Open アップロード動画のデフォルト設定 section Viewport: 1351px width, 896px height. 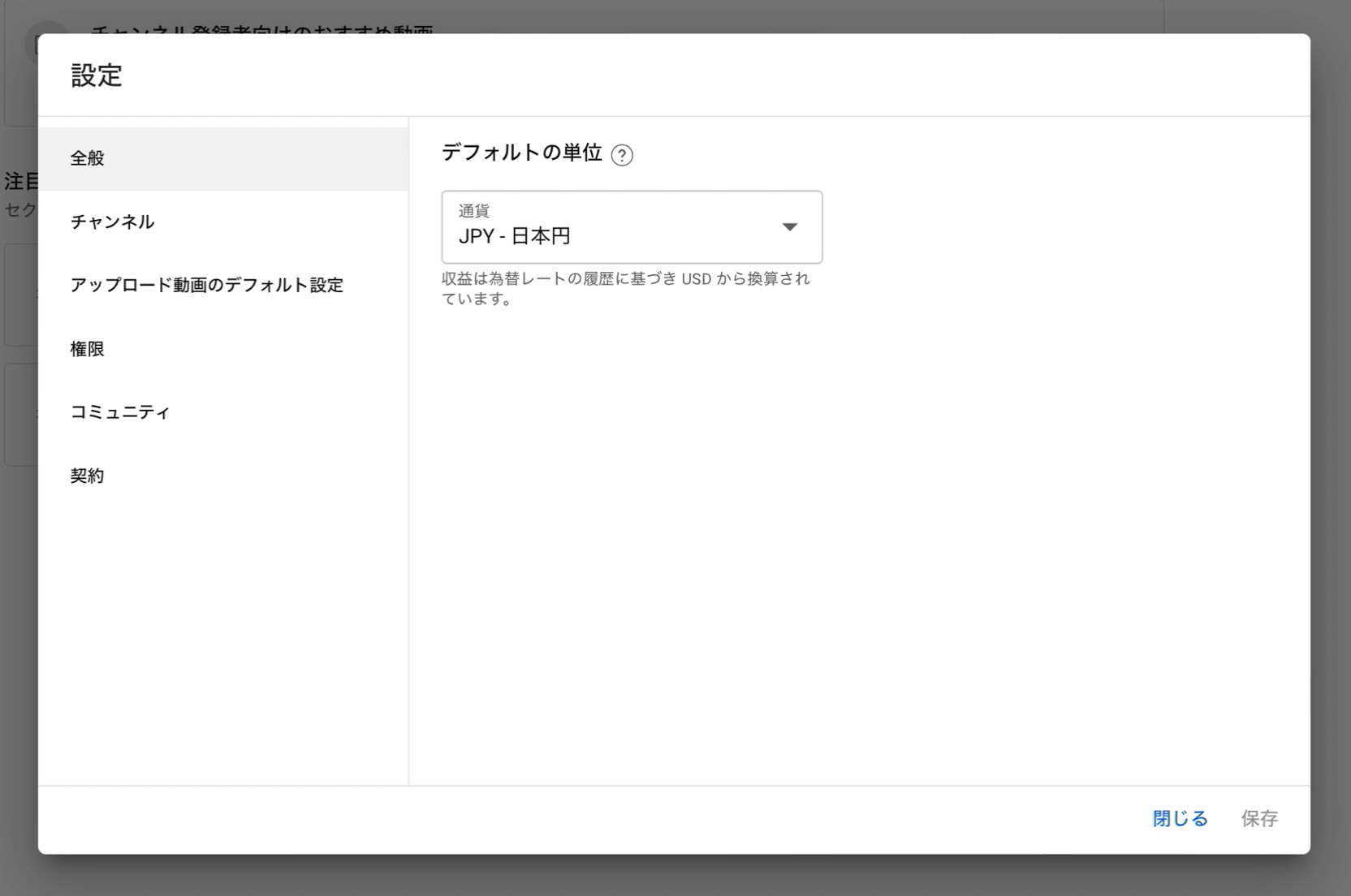(x=207, y=285)
